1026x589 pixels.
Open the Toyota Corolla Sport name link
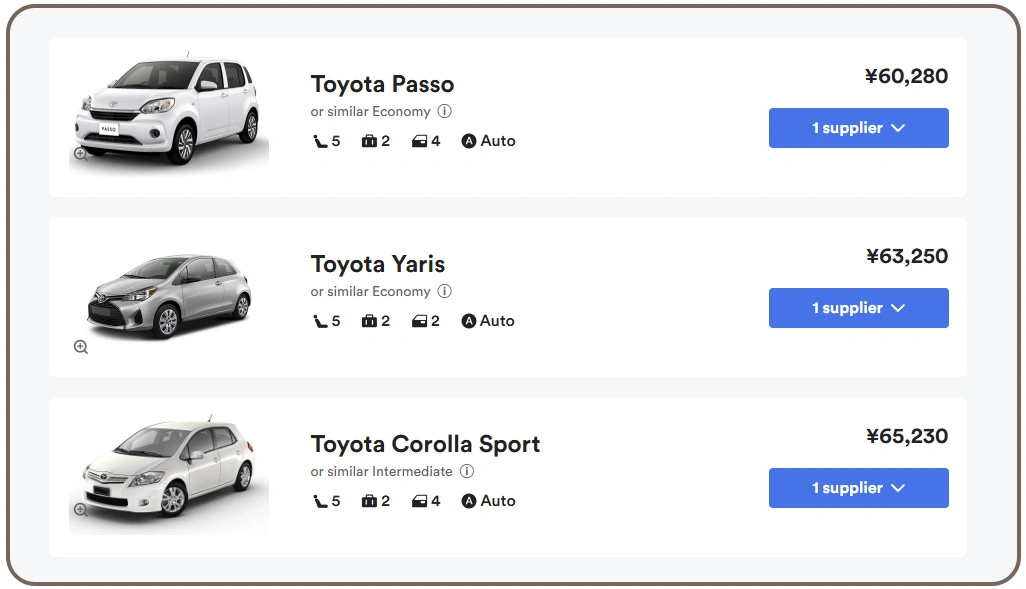pos(425,444)
